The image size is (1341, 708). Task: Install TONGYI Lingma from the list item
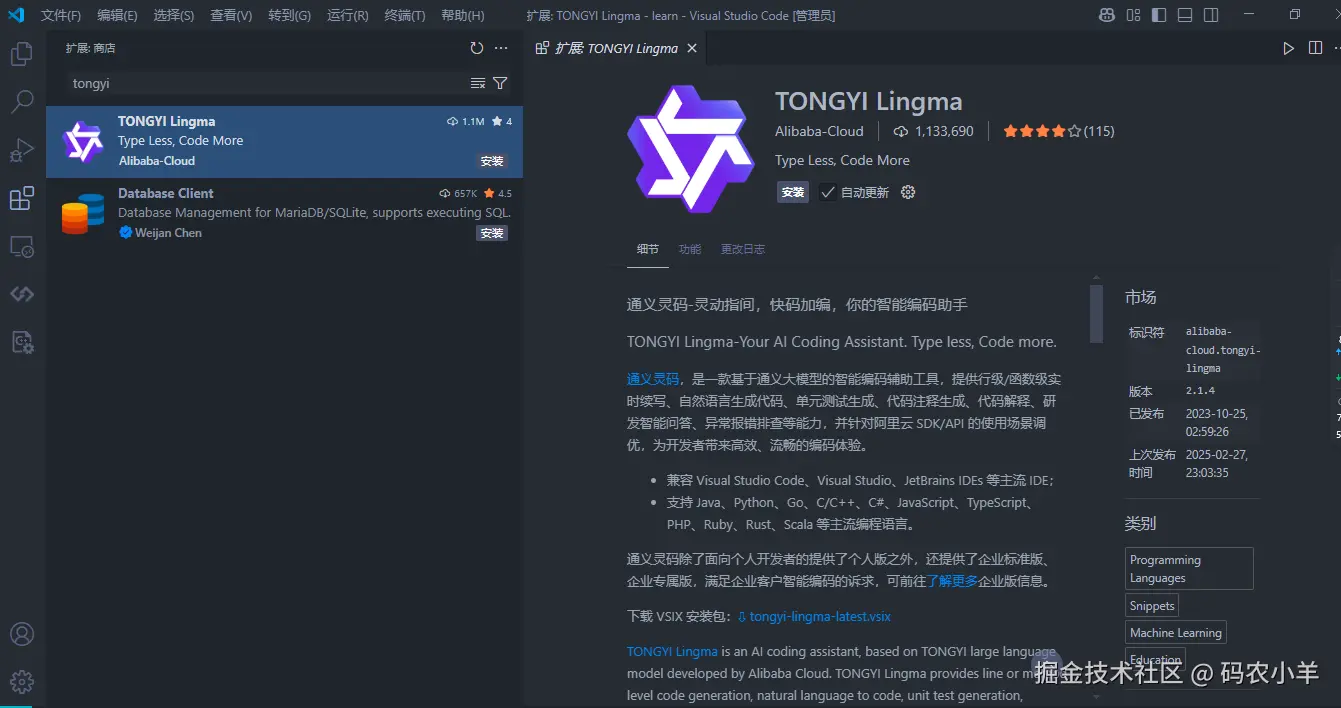(492, 161)
